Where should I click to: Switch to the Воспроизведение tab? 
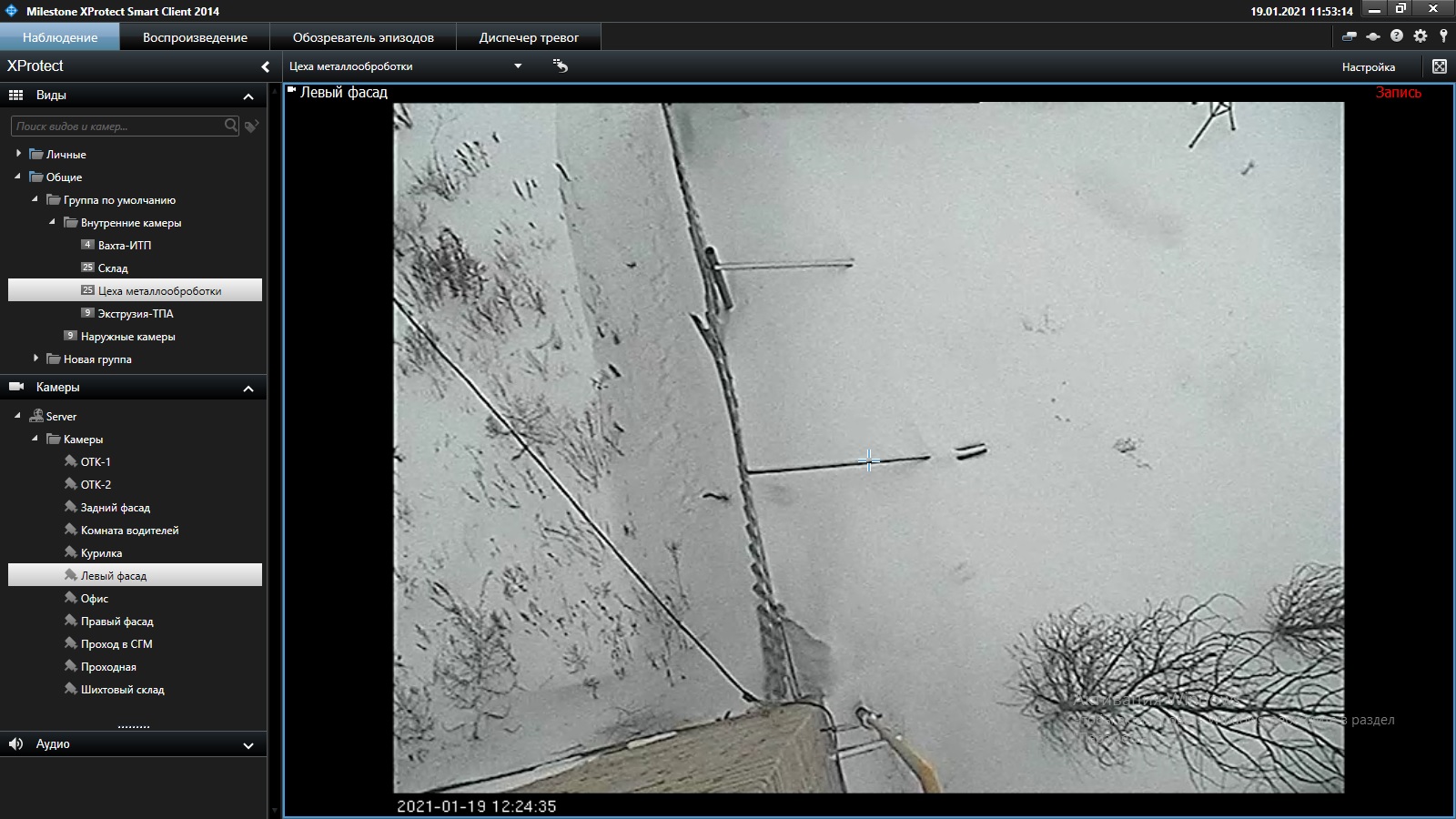click(195, 37)
